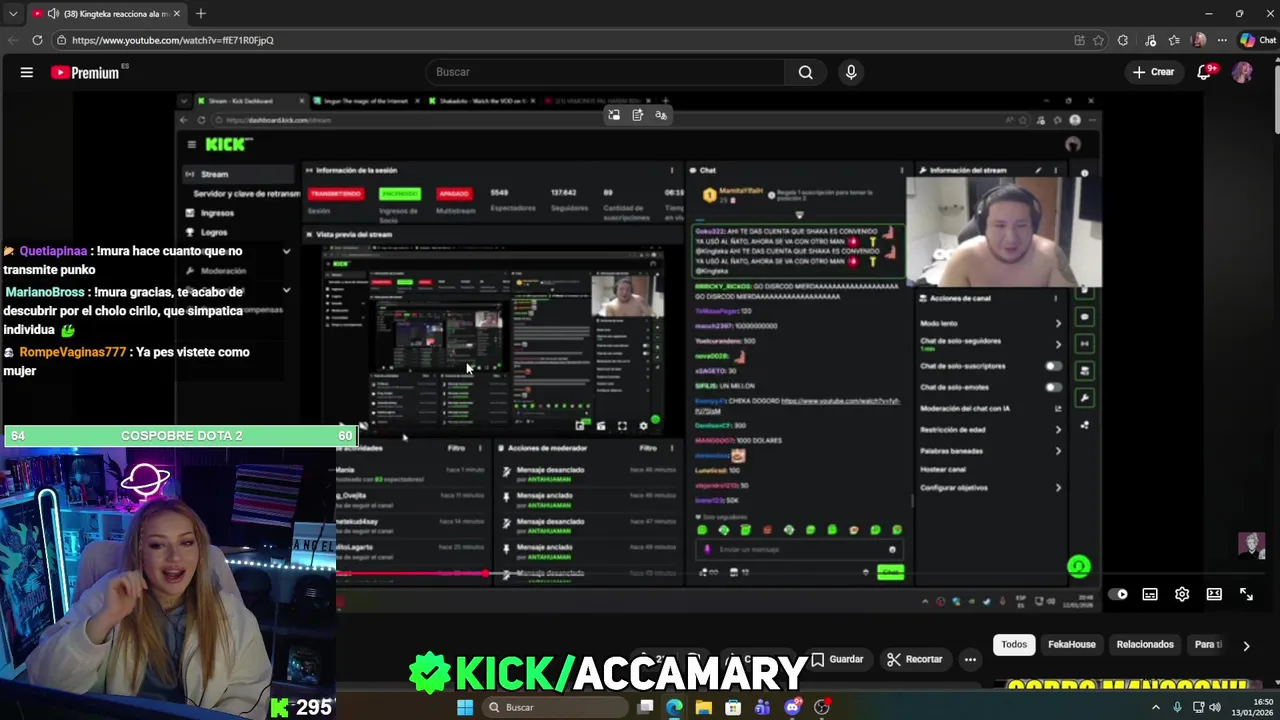Toggle YouTube autoplay switch
Screen dimensions: 1280x720
click(x=1118, y=594)
